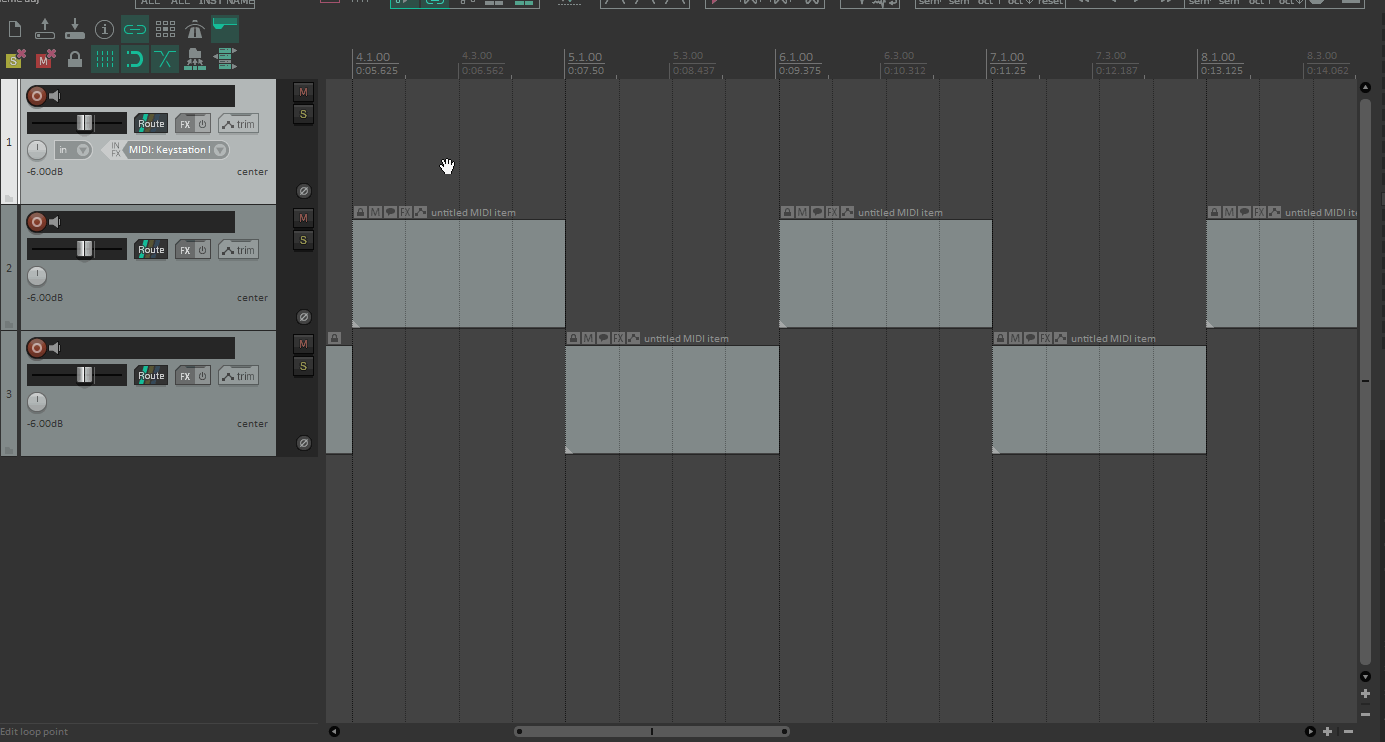The height and width of the screenshot is (742, 1385).
Task: Open Project Settings via info icon
Action: pos(104,29)
